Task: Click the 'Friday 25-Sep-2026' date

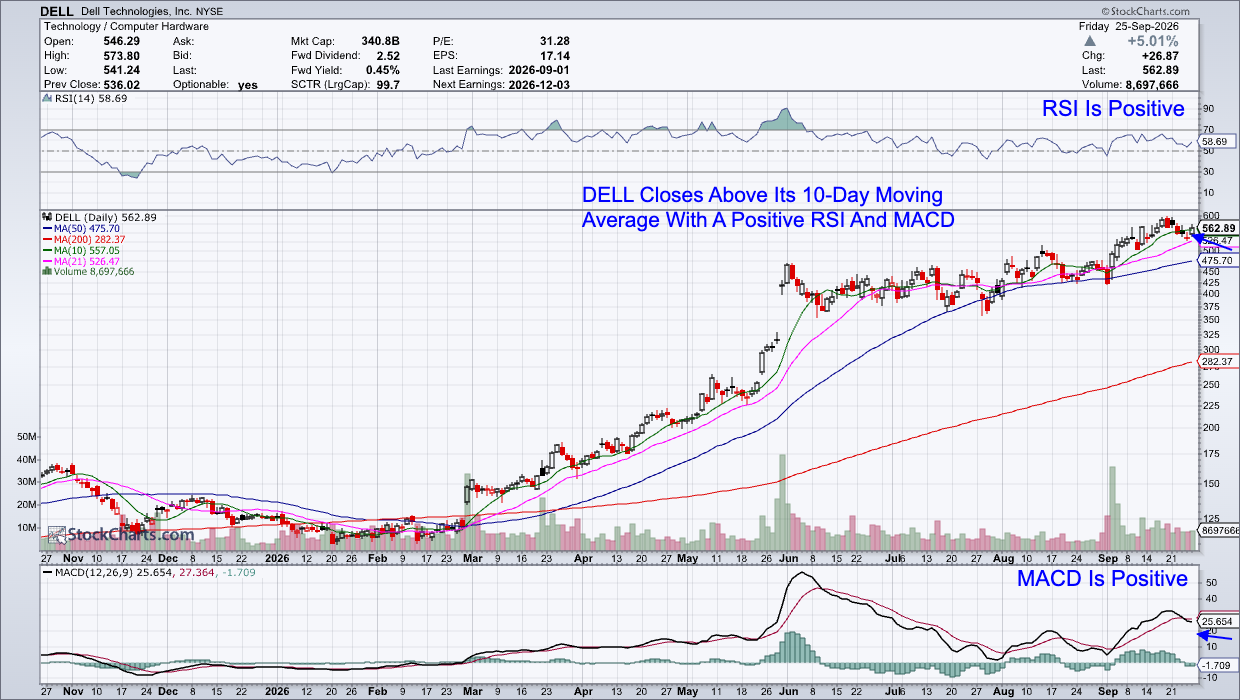Action: coord(1128,26)
